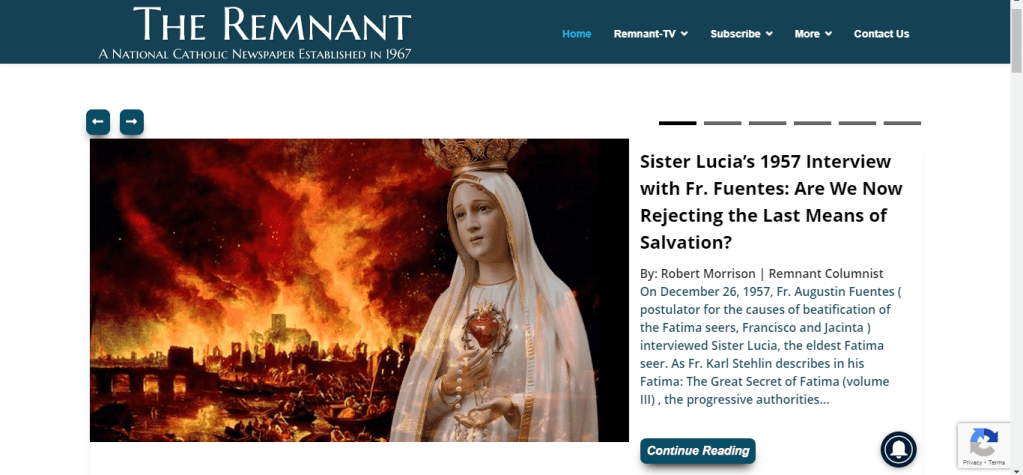
Task: Go to the Home menu item
Action: (577, 34)
